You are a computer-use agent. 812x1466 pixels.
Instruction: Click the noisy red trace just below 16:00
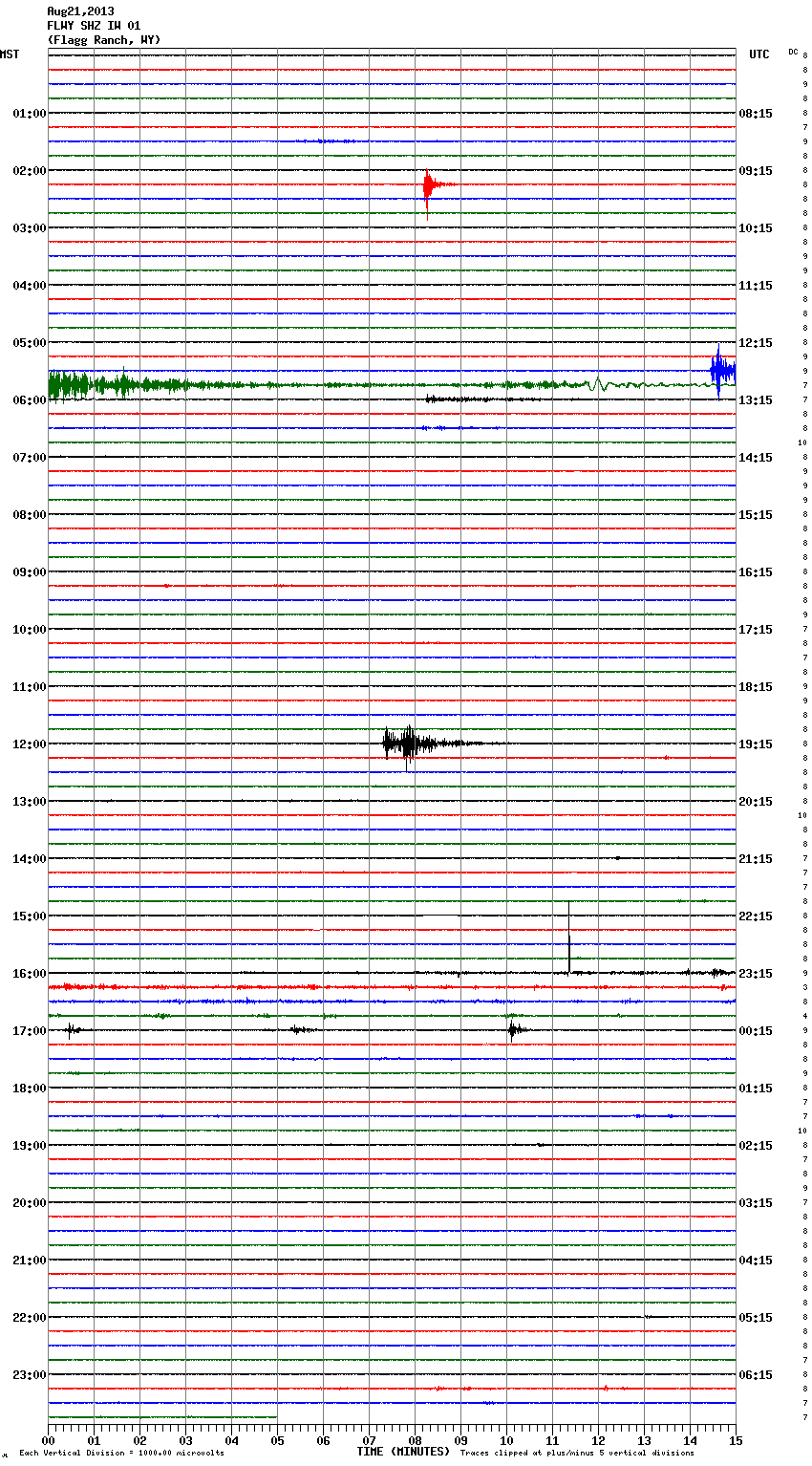click(x=392, y=987)
